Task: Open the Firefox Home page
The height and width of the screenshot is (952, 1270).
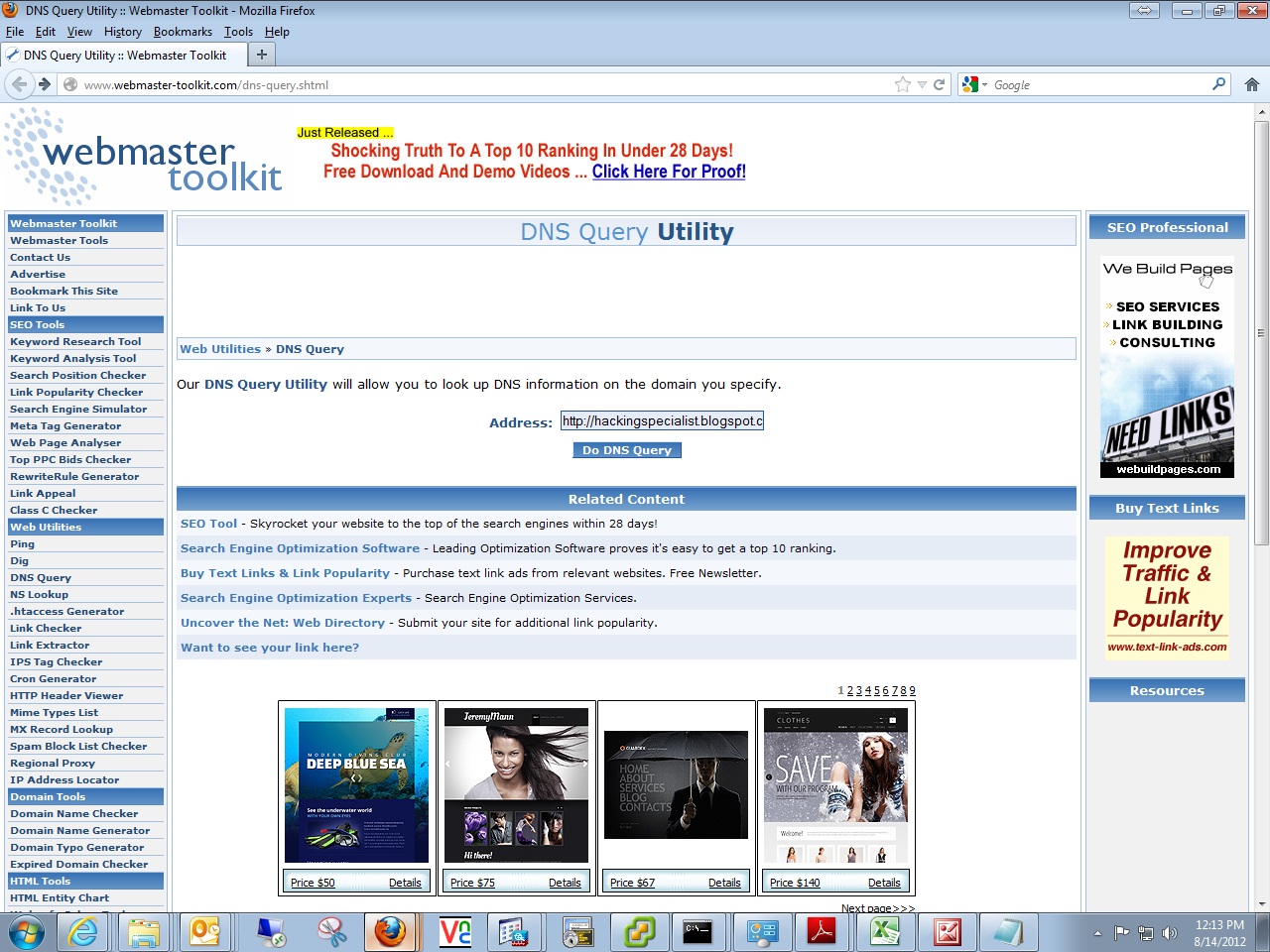Action: tap(1251, 84)
